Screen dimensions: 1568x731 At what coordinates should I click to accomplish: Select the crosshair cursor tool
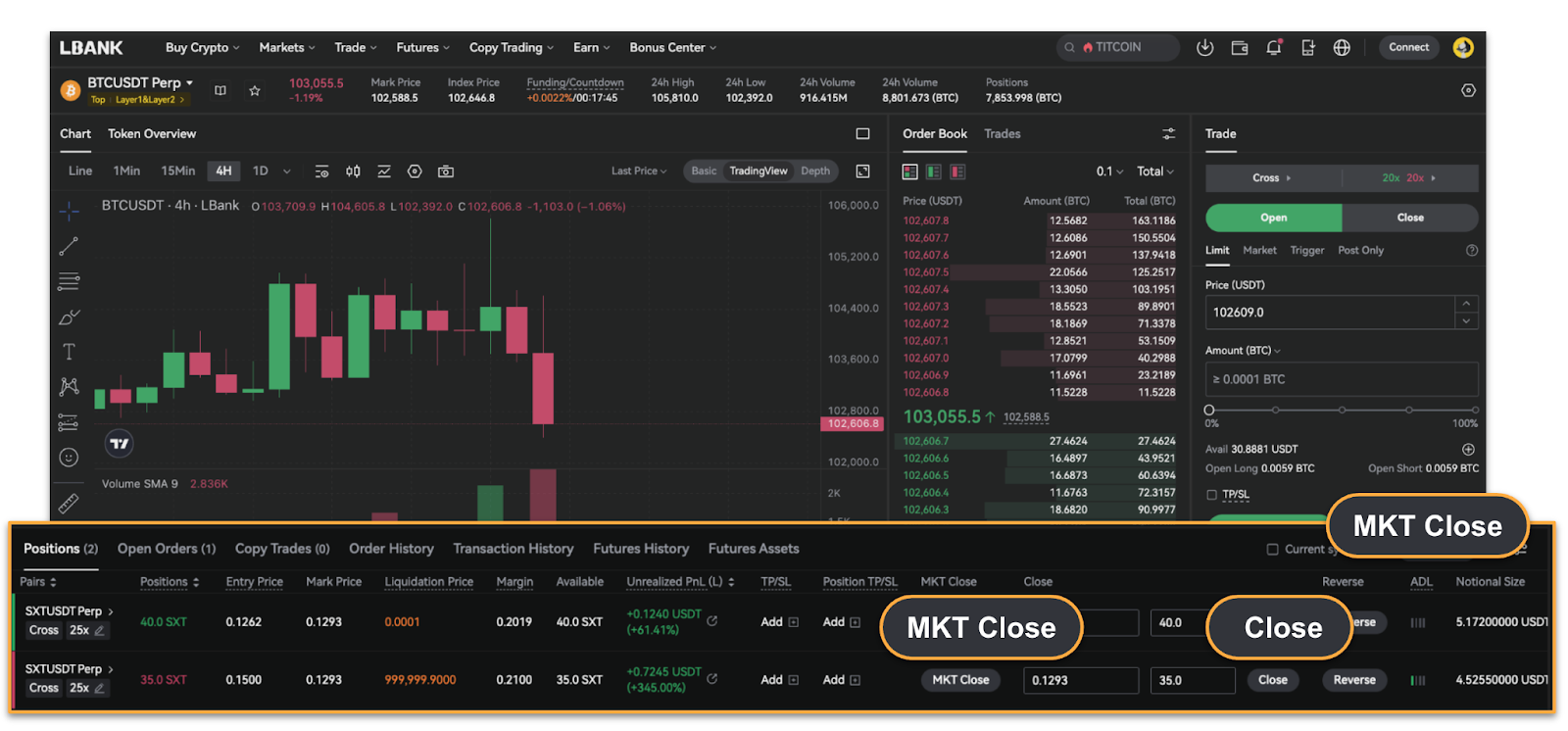tap(69, 211)
